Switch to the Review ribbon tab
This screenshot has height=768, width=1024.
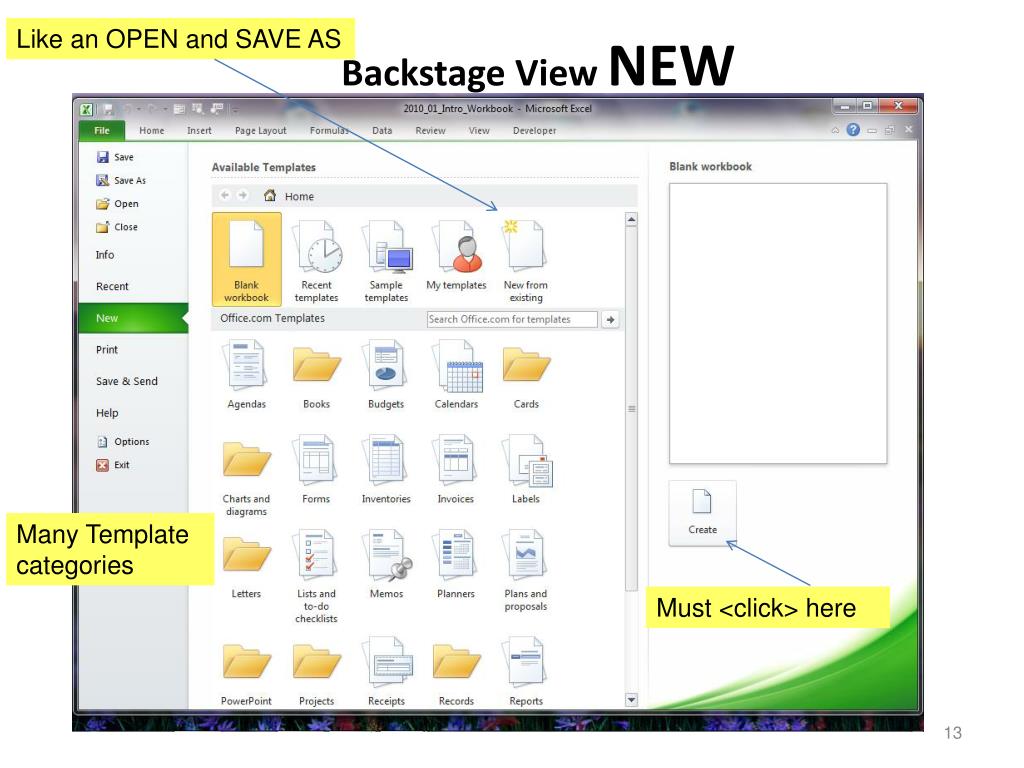click(x=430, y=131)
